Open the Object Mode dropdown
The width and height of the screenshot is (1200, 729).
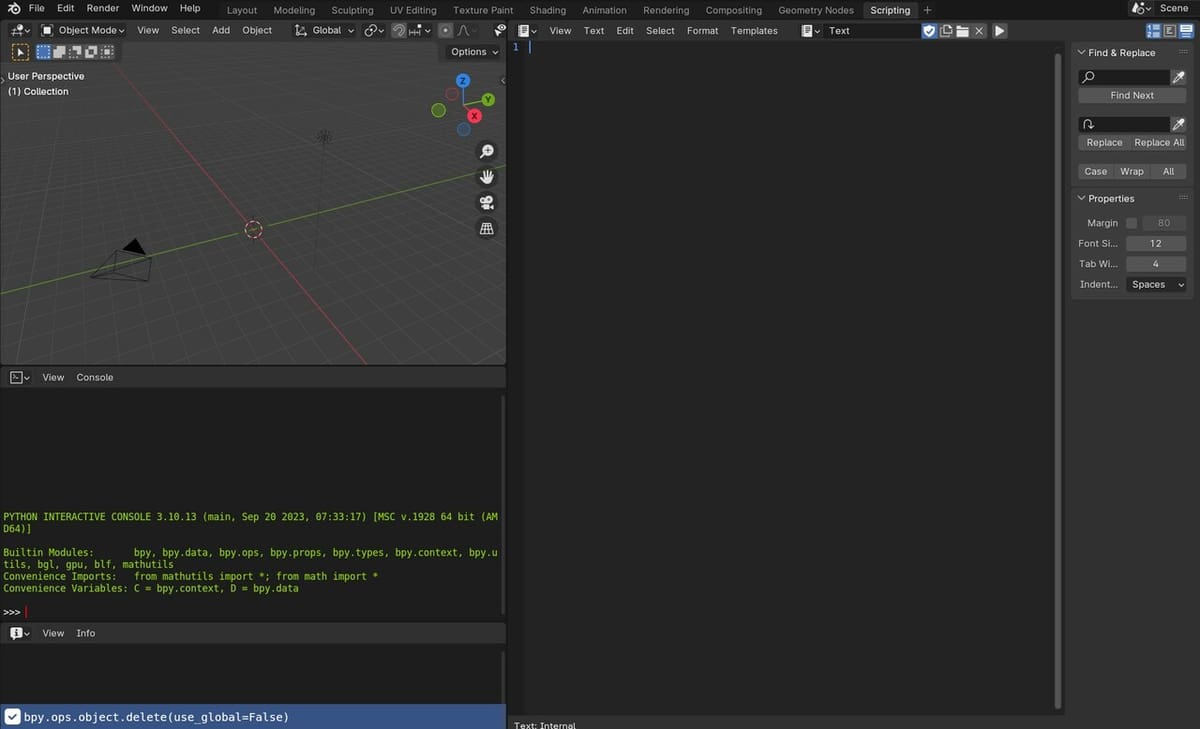tap(82, 31)
